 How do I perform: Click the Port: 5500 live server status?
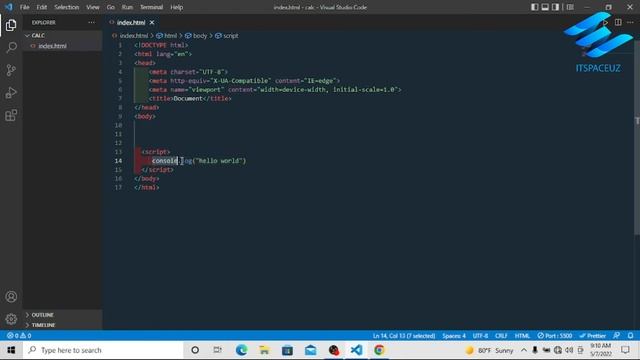pos(555,336)
